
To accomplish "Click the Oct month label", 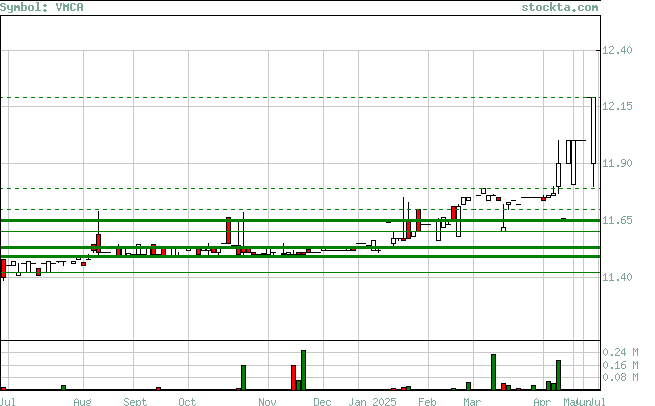I will [x=187, y=402].
